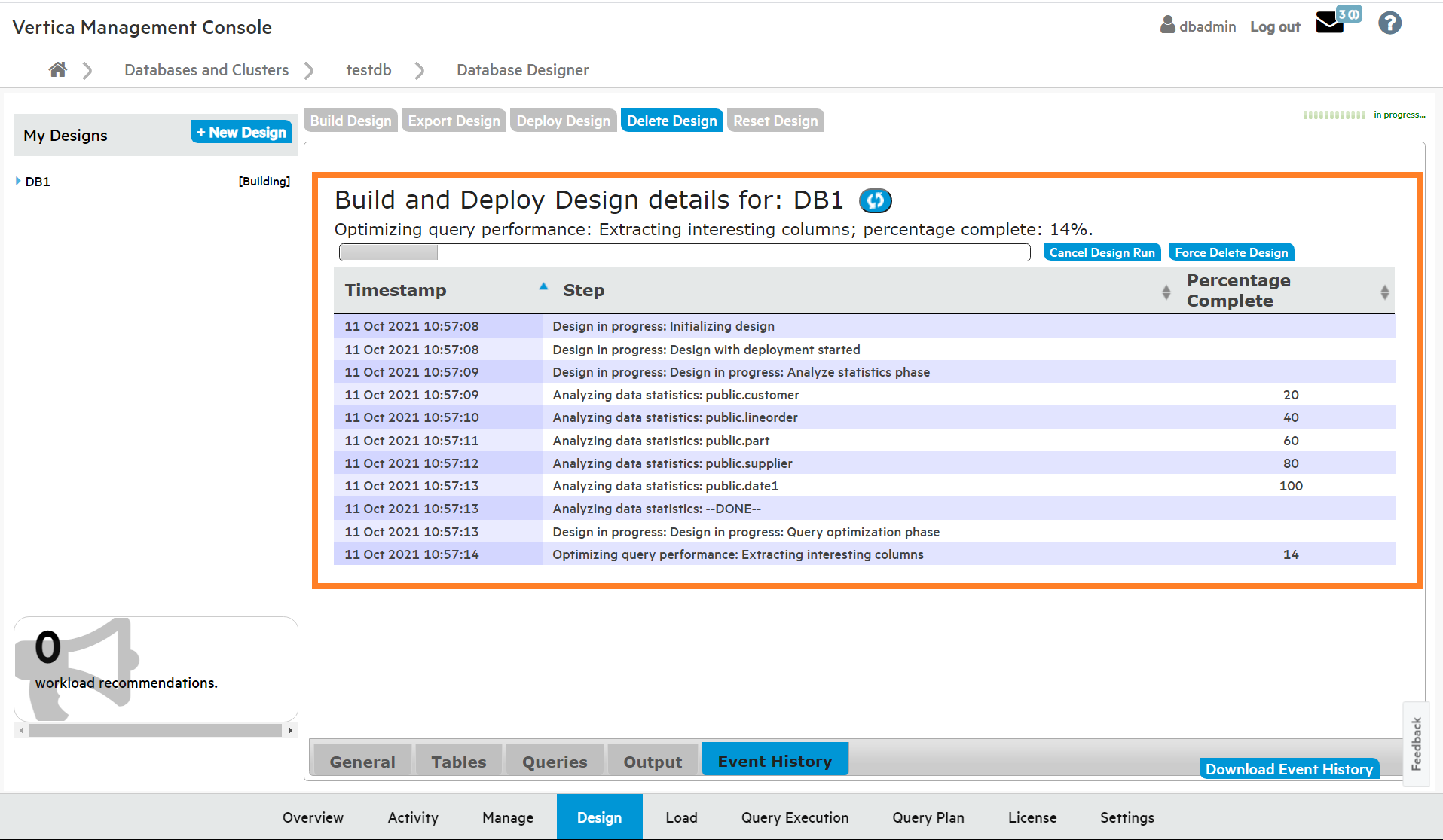
Task: Click Cancel Design Run button
Action: [1102, 252]
